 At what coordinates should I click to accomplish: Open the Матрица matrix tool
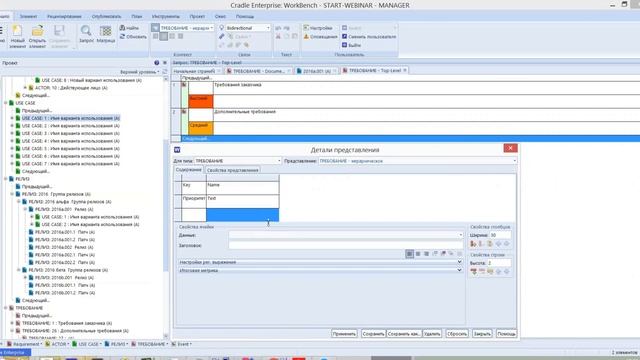106,34
